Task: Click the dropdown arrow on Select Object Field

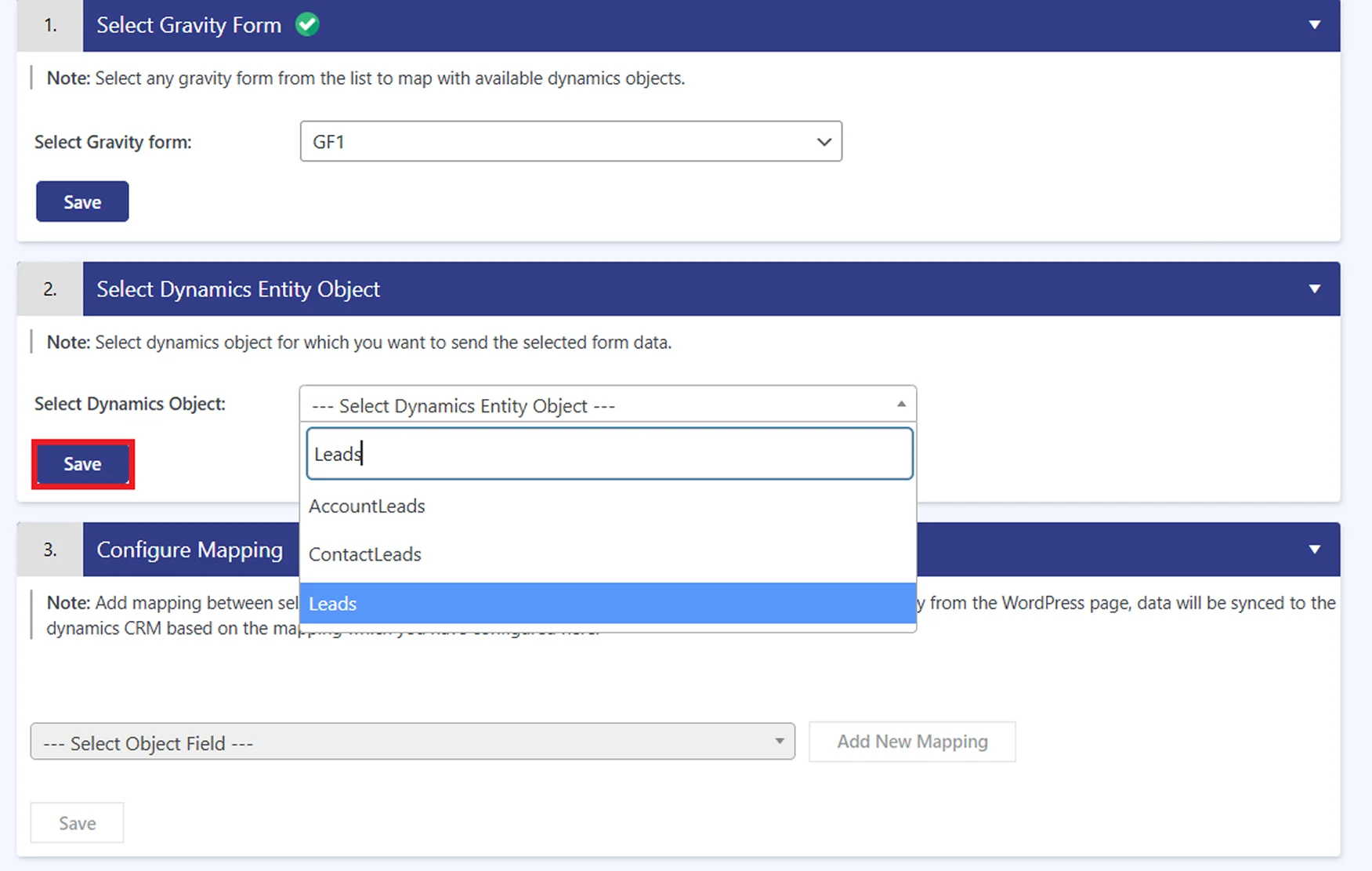Action: pos(779,742)
